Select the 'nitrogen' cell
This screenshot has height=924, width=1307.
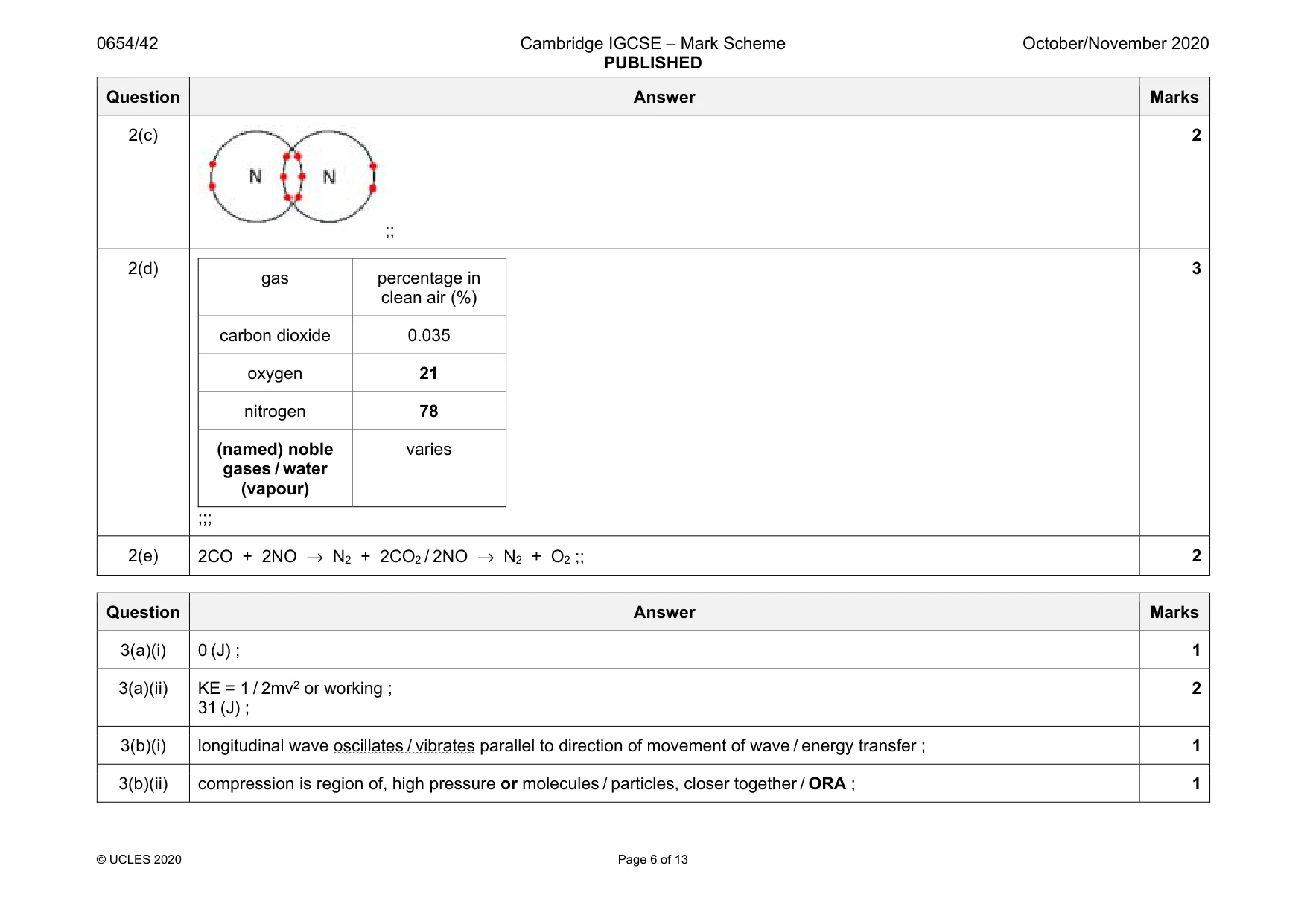tap(275, 411)
